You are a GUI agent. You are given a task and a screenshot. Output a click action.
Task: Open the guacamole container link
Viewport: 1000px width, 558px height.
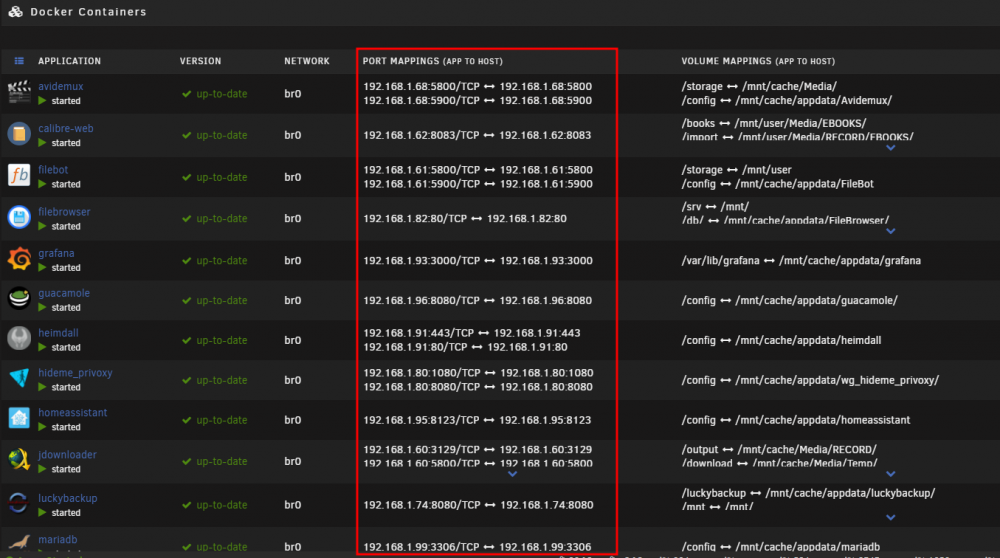(64, 293)
